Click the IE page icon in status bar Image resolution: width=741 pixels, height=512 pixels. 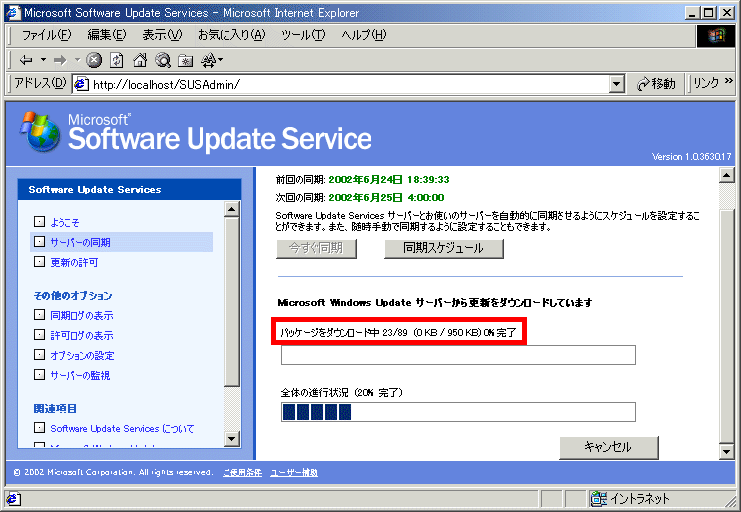pos(14,499)
